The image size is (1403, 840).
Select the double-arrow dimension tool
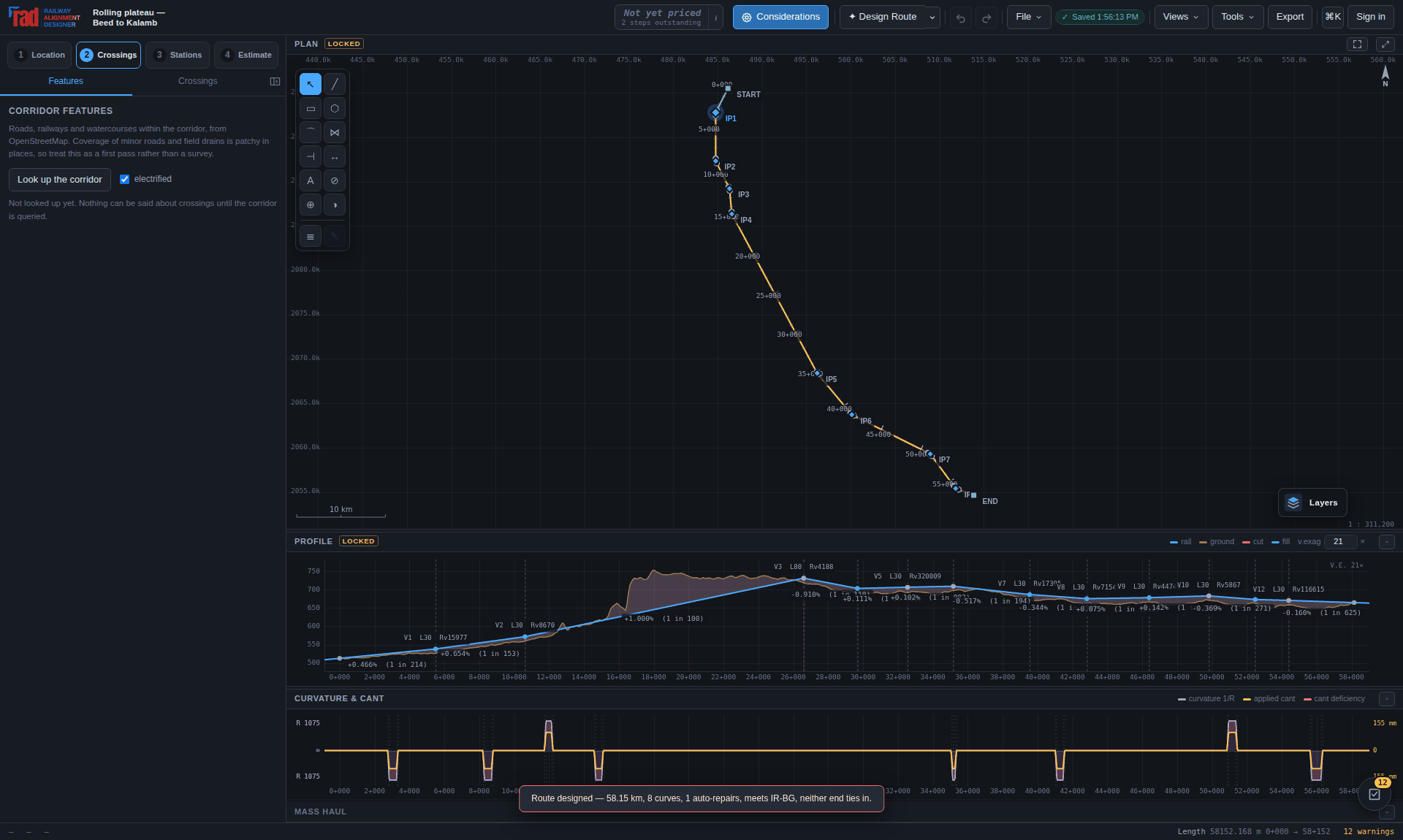click(335, 156)
